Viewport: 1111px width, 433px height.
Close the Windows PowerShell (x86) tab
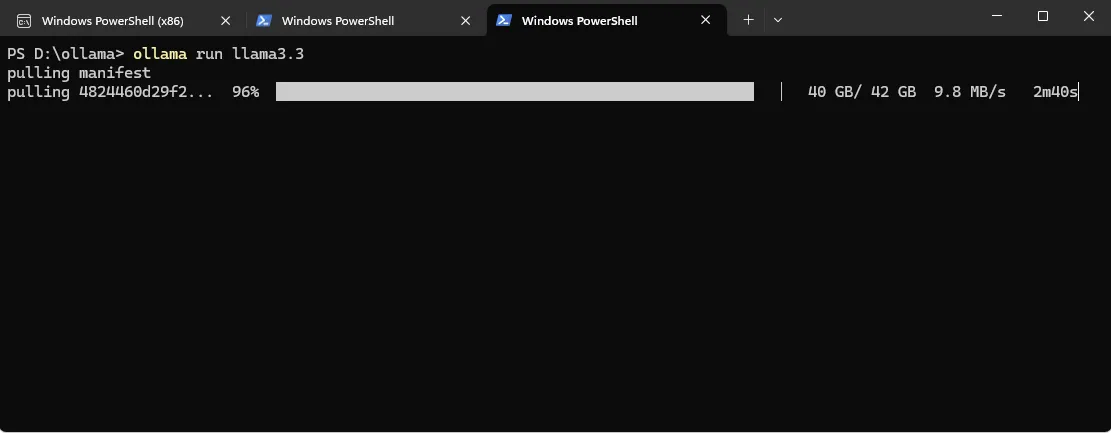225,21
